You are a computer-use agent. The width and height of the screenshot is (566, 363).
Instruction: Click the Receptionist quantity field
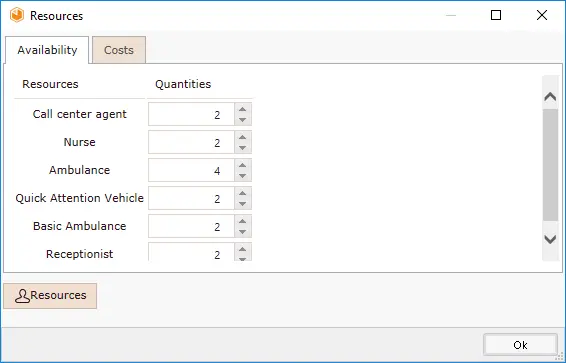191,252
